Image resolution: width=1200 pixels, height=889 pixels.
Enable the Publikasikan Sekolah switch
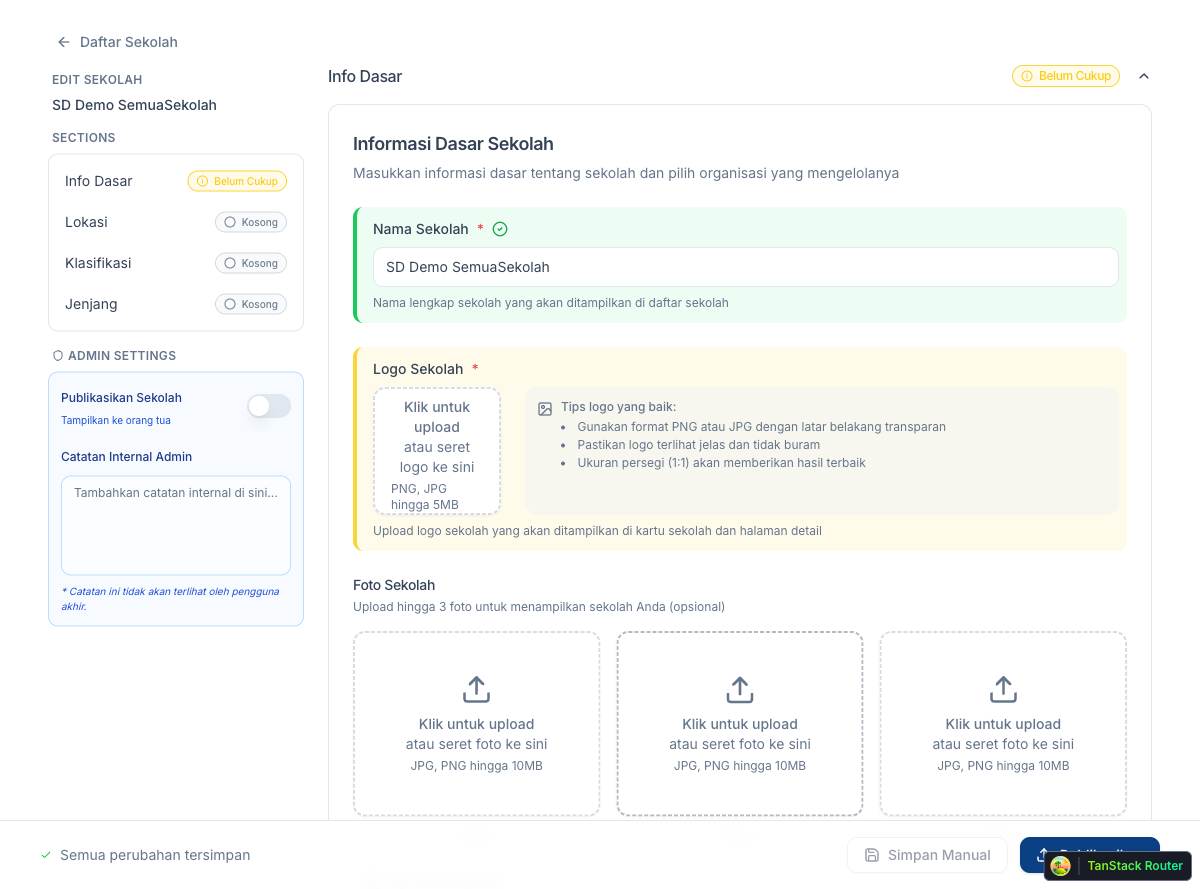pos(268,406)
